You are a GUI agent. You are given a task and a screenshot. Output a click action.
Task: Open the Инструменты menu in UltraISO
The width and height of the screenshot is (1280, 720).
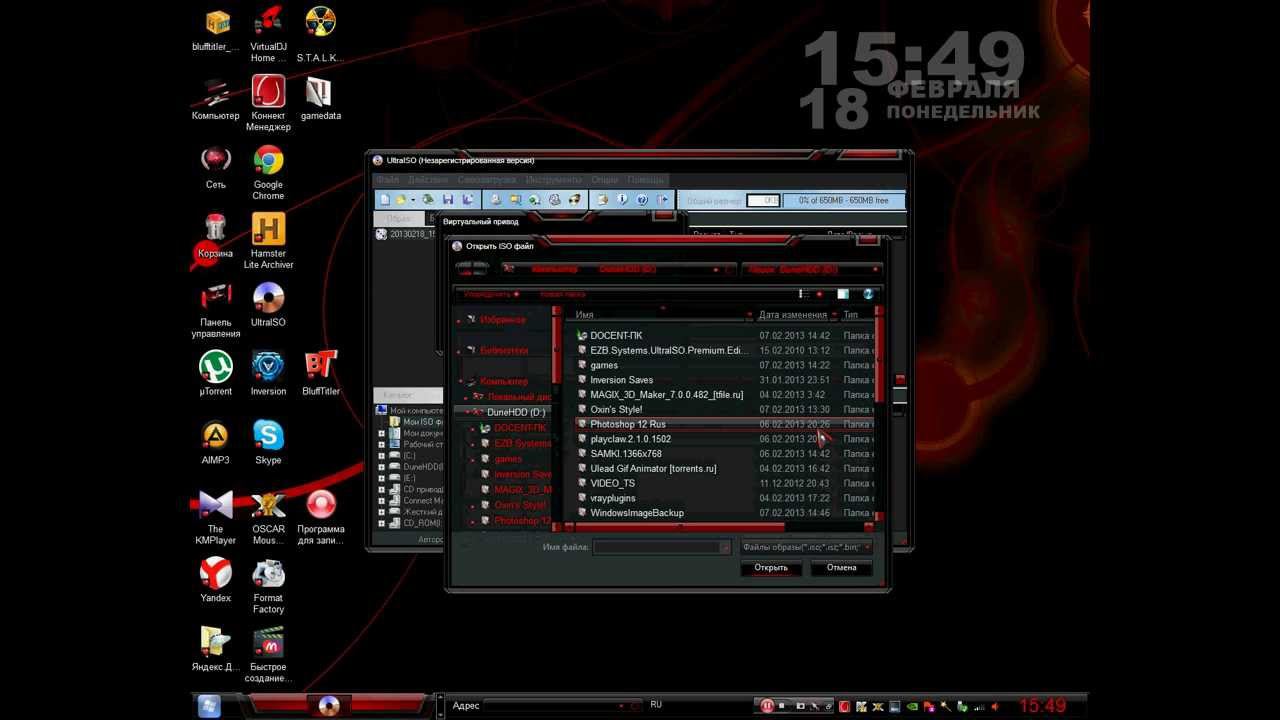pyautogui.click(x=554, y=180)
